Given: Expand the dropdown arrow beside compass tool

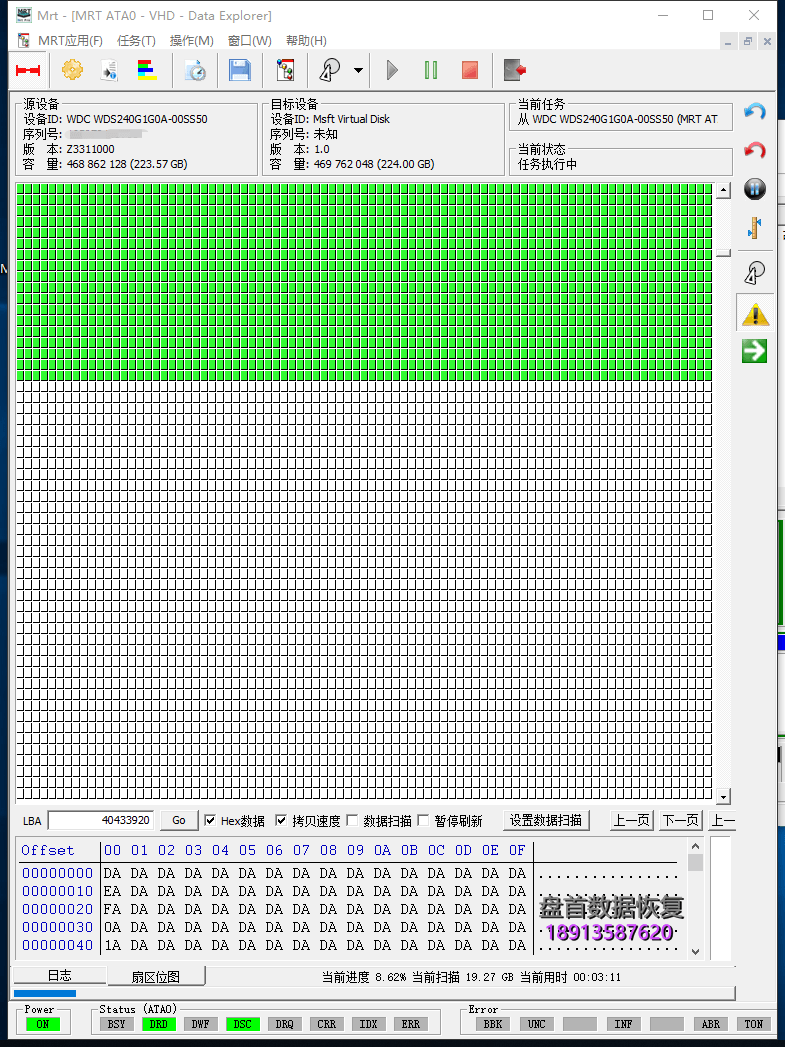Looking at the screenshot, I should (358, 70).
